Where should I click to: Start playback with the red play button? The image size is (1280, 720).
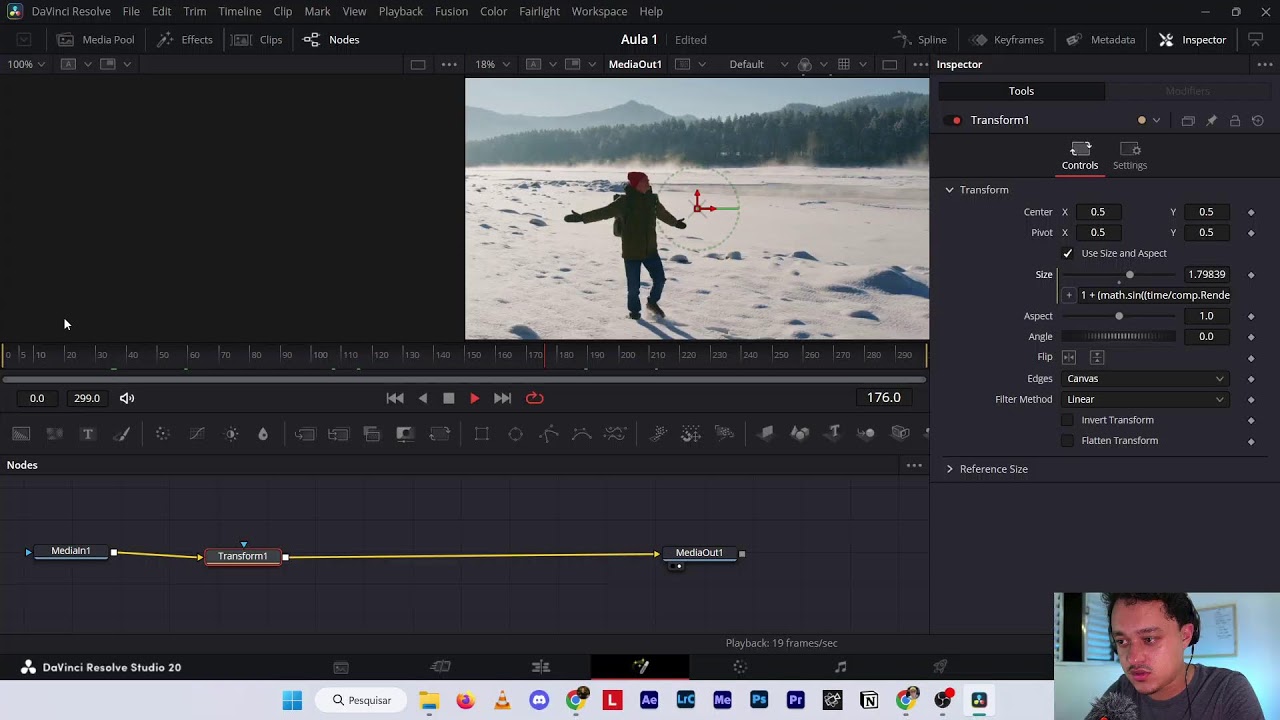474,398
